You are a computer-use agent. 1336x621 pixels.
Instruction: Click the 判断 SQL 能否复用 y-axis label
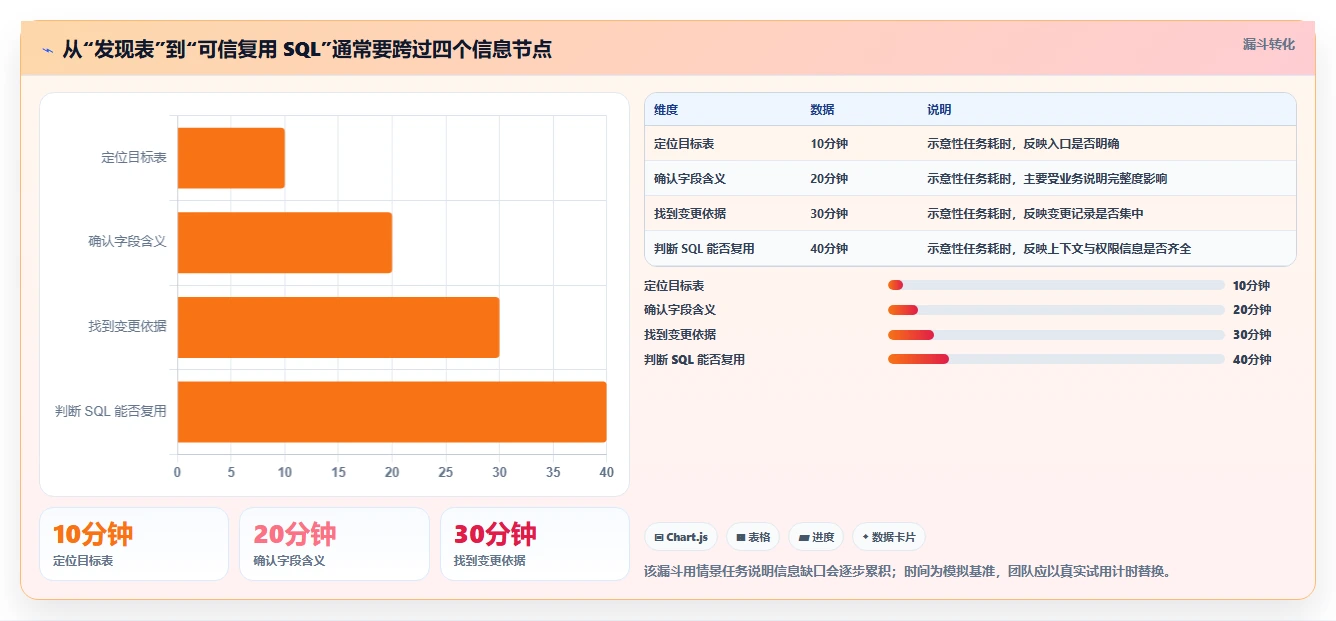pos(111,411)
